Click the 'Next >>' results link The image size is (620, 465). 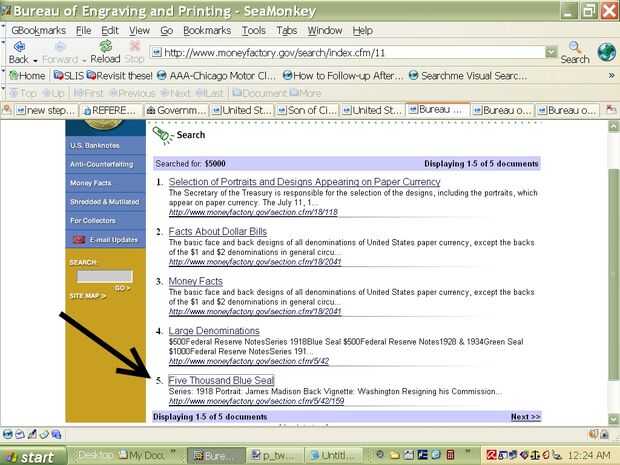pos(525,417)
